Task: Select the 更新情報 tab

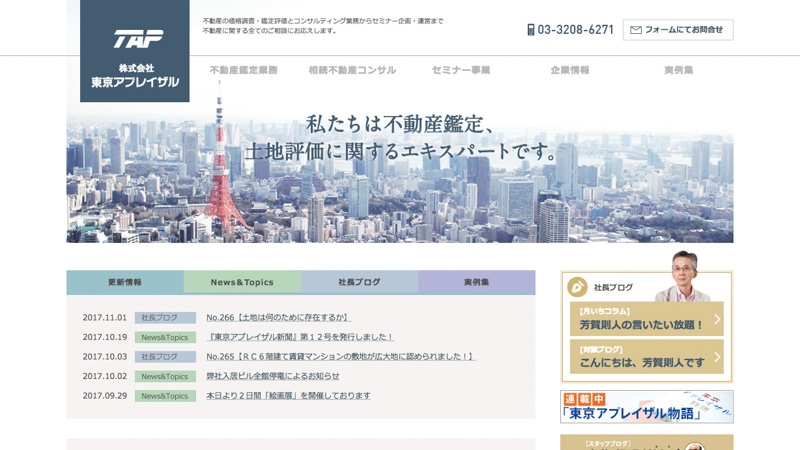Action: click(125, 282)
